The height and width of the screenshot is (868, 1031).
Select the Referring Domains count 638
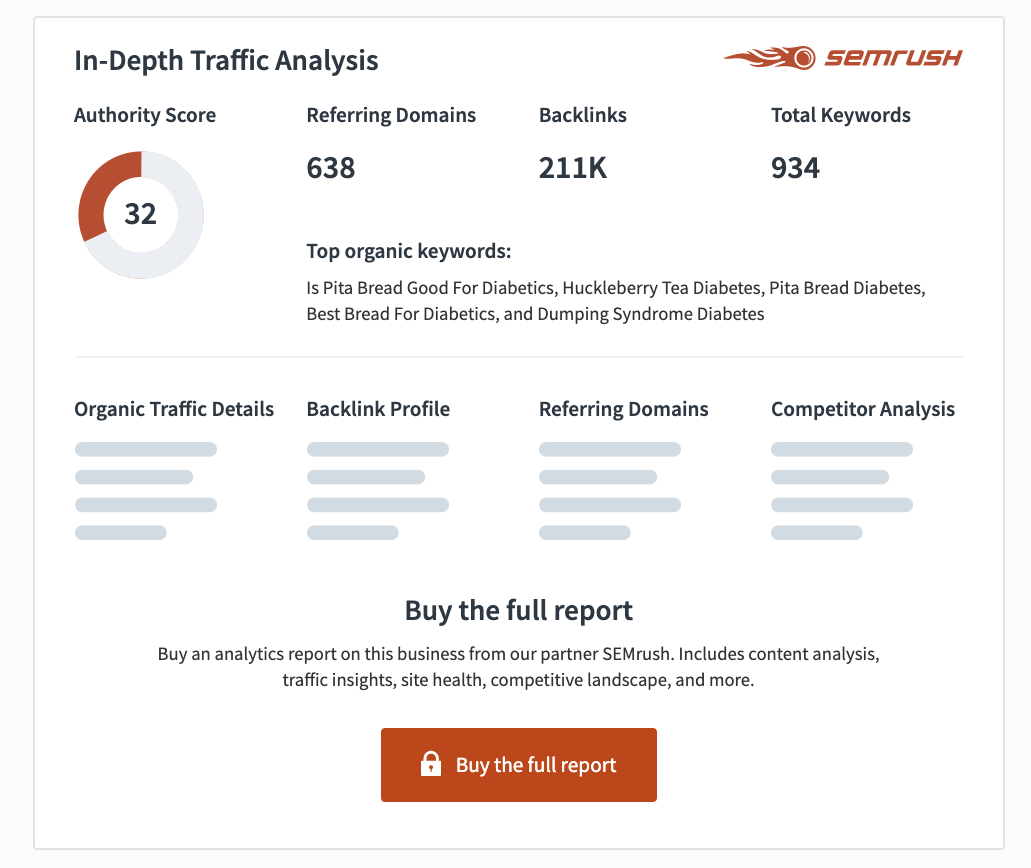[x=331, y=168]
